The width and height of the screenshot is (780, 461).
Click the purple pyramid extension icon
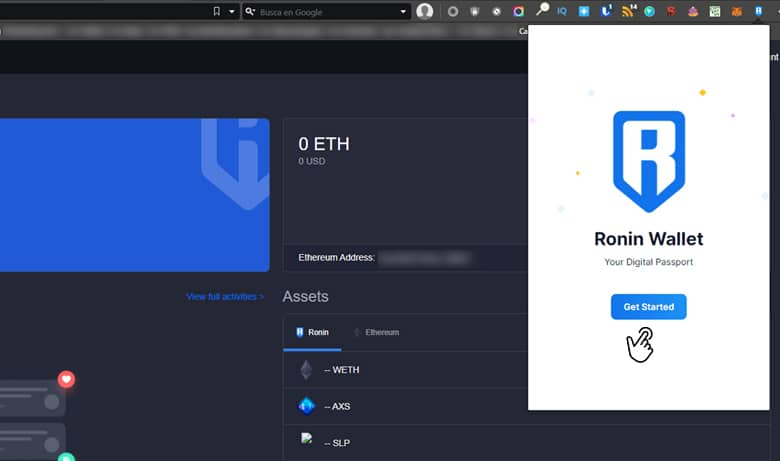[693, 11]
